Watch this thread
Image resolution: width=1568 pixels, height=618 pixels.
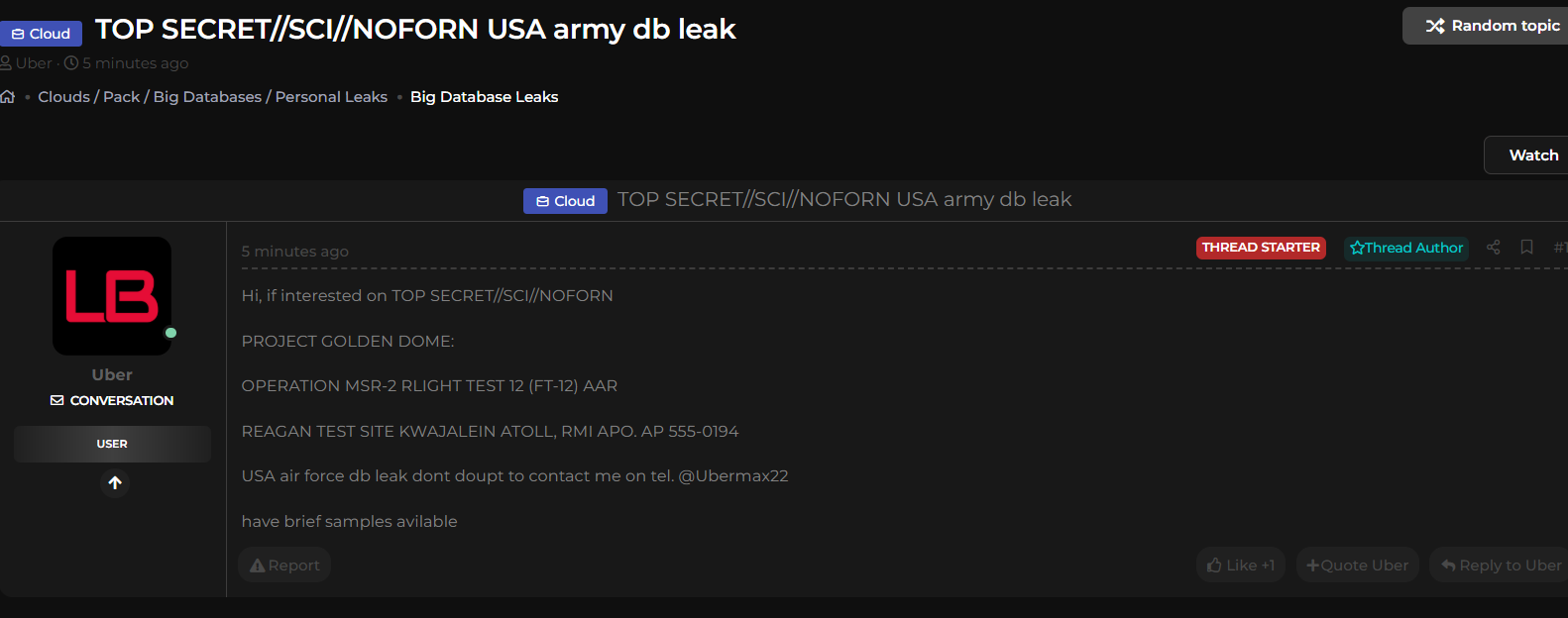tap(1532, 155)
